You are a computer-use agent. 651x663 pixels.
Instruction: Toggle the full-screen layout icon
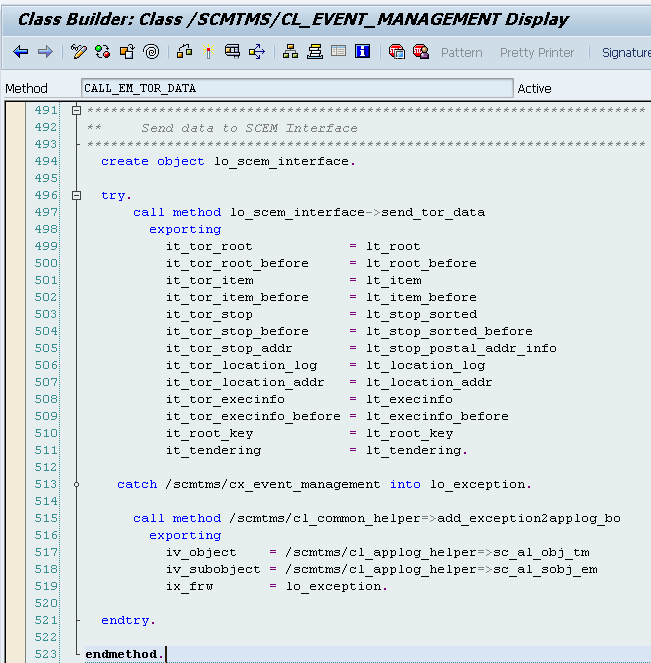coord(338,52)
